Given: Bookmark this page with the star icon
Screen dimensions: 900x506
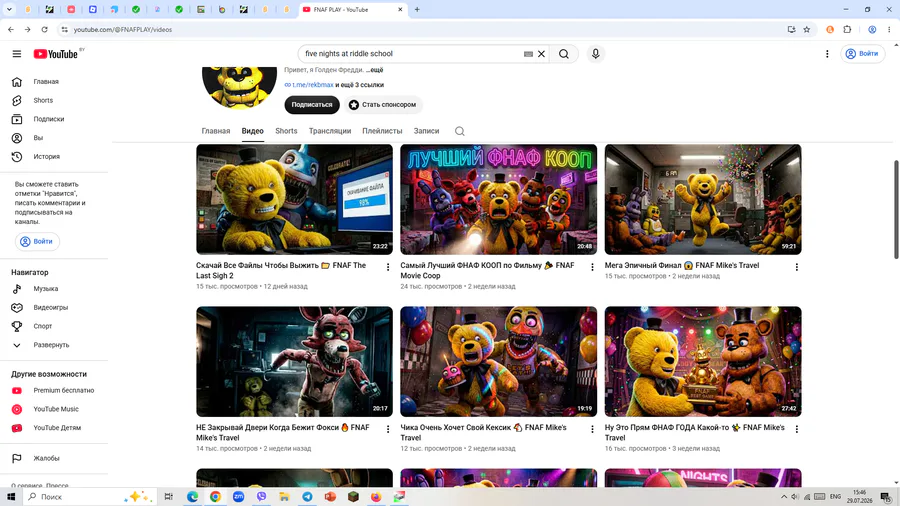Looking at the screenshot, I should point(806,29).
